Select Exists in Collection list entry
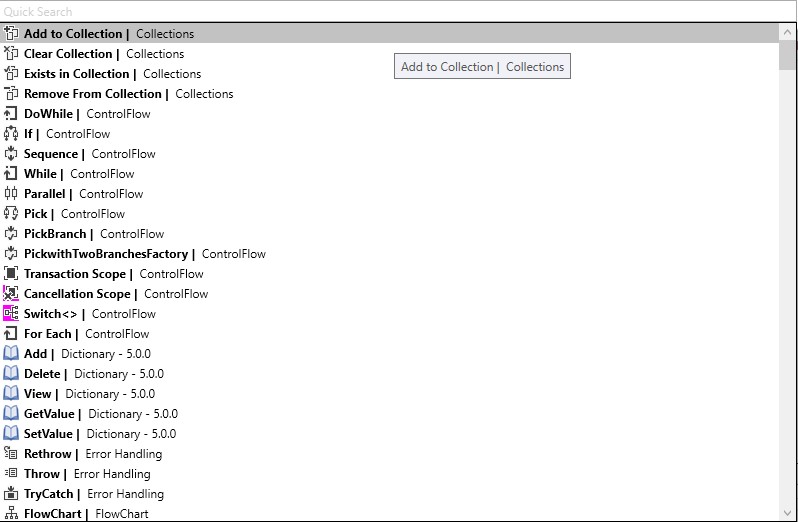798x522 pixels. pyautogui.click(x=112, y=74)
